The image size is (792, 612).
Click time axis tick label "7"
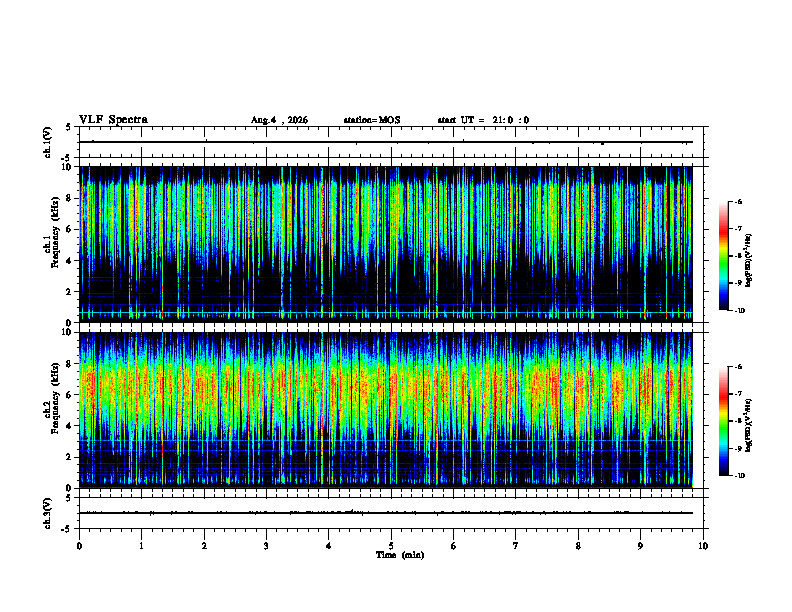point(516,546)
